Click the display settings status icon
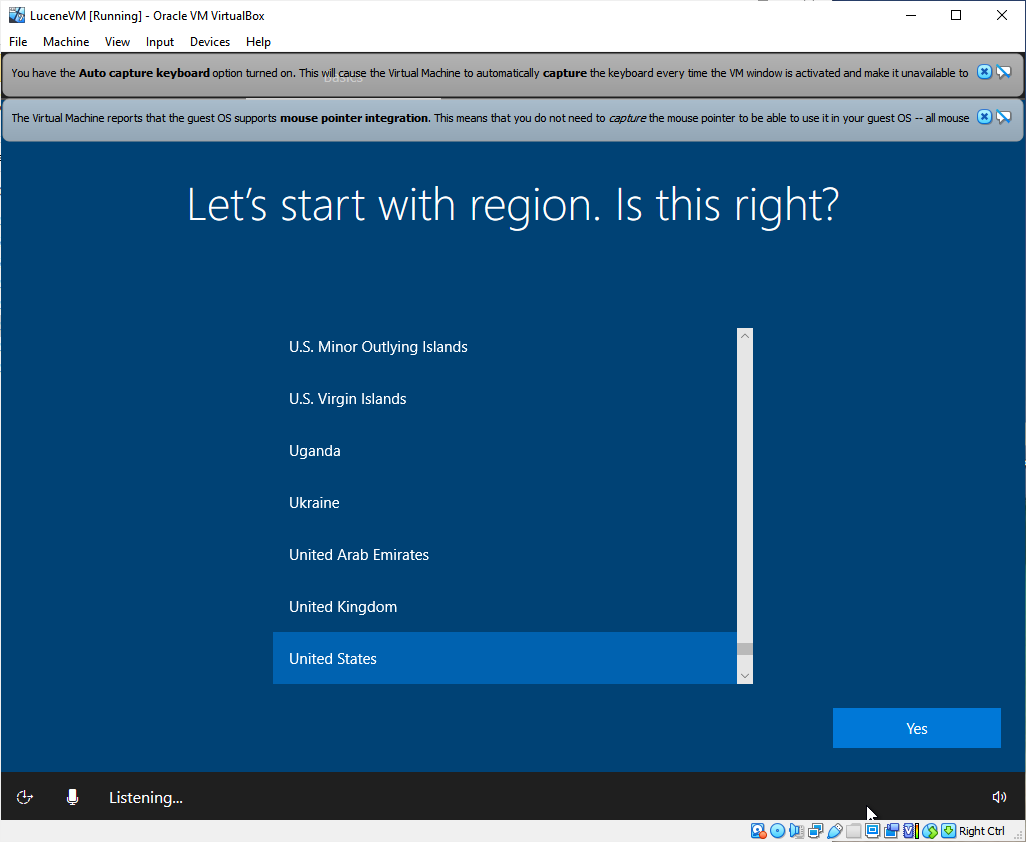The image size is (1026, 842). pyautogui.click(x=872, y=831)
